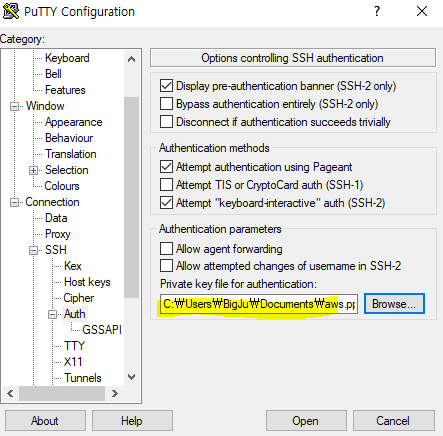
Task: Open the Translation category
Action: click(x=71, y=154)
